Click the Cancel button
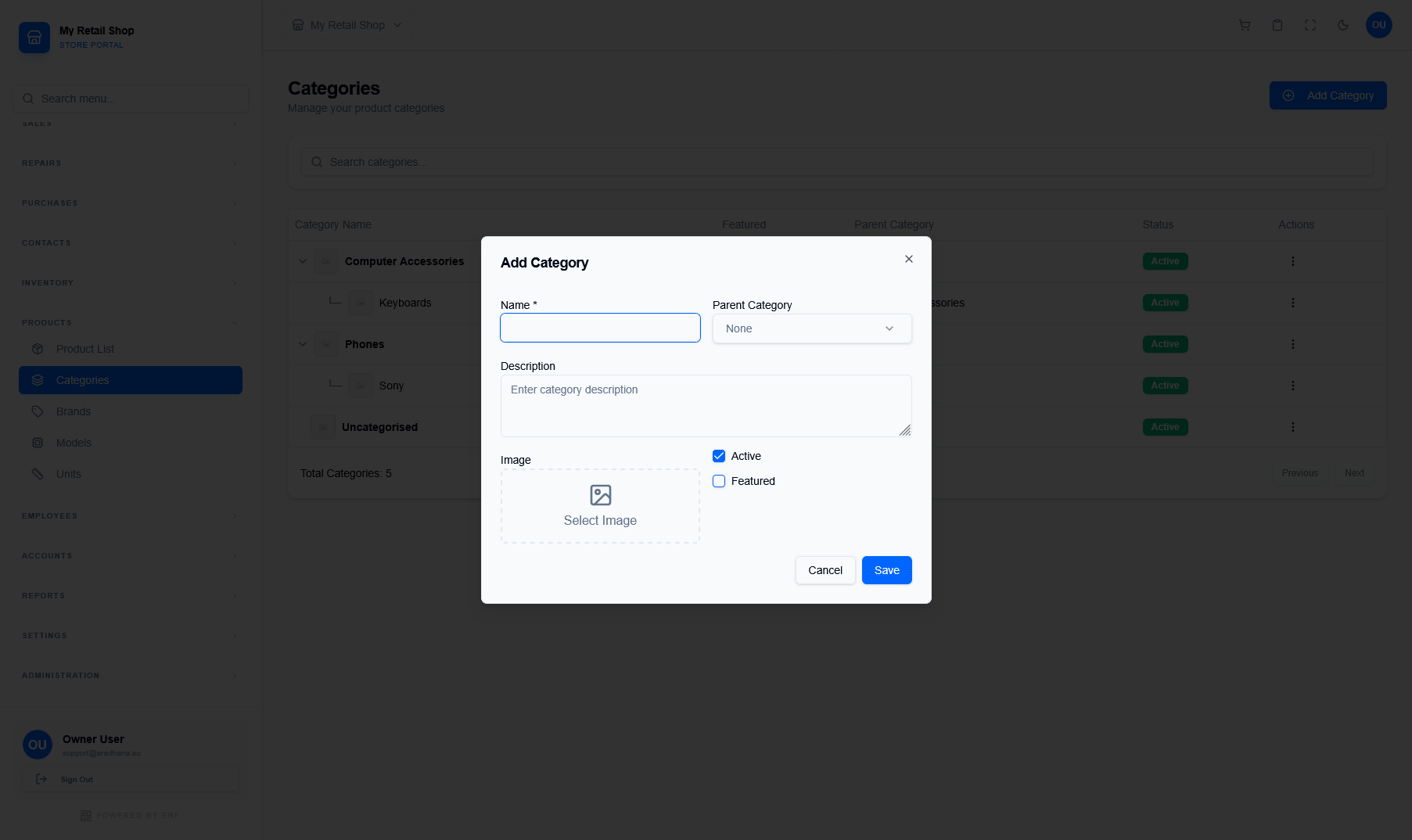Viewport: 1412px width, 840px height. 825,570
